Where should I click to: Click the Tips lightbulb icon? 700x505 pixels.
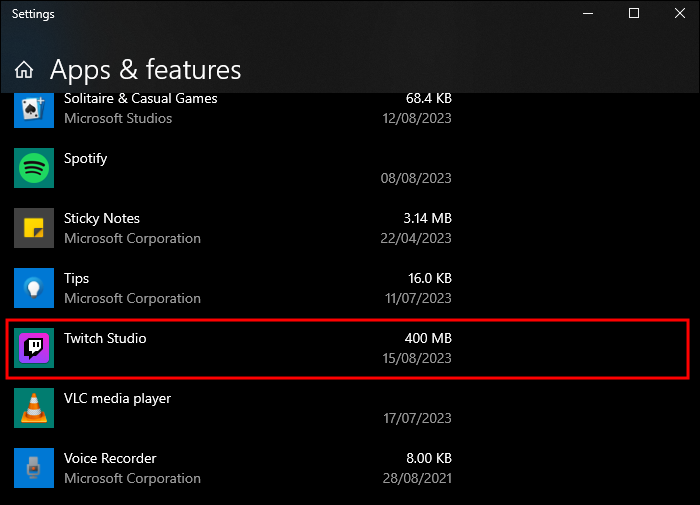[x=34, y=288]
